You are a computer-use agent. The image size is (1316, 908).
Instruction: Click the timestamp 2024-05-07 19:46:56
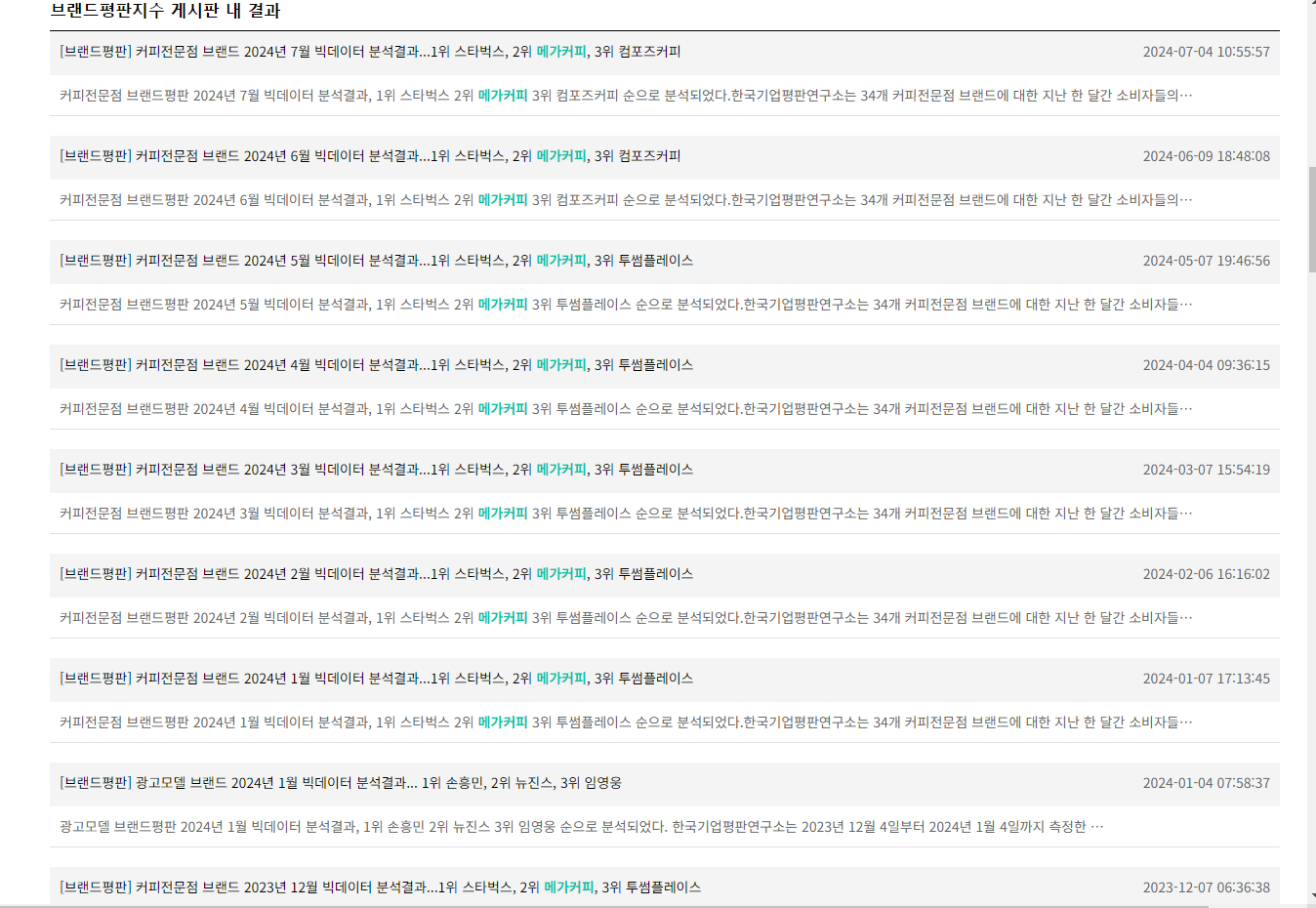coord(1207,261)
